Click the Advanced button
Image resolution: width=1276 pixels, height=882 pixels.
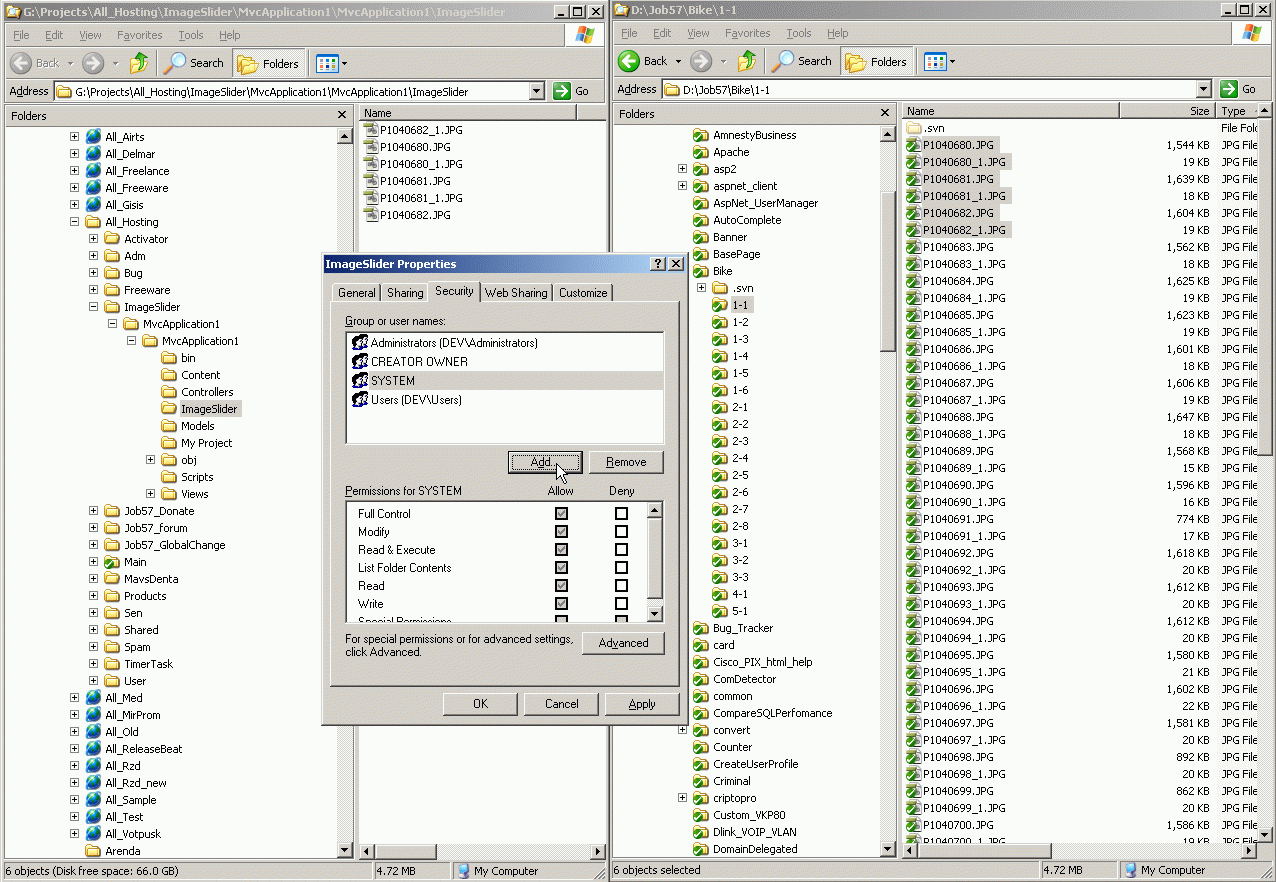(623, 643)
